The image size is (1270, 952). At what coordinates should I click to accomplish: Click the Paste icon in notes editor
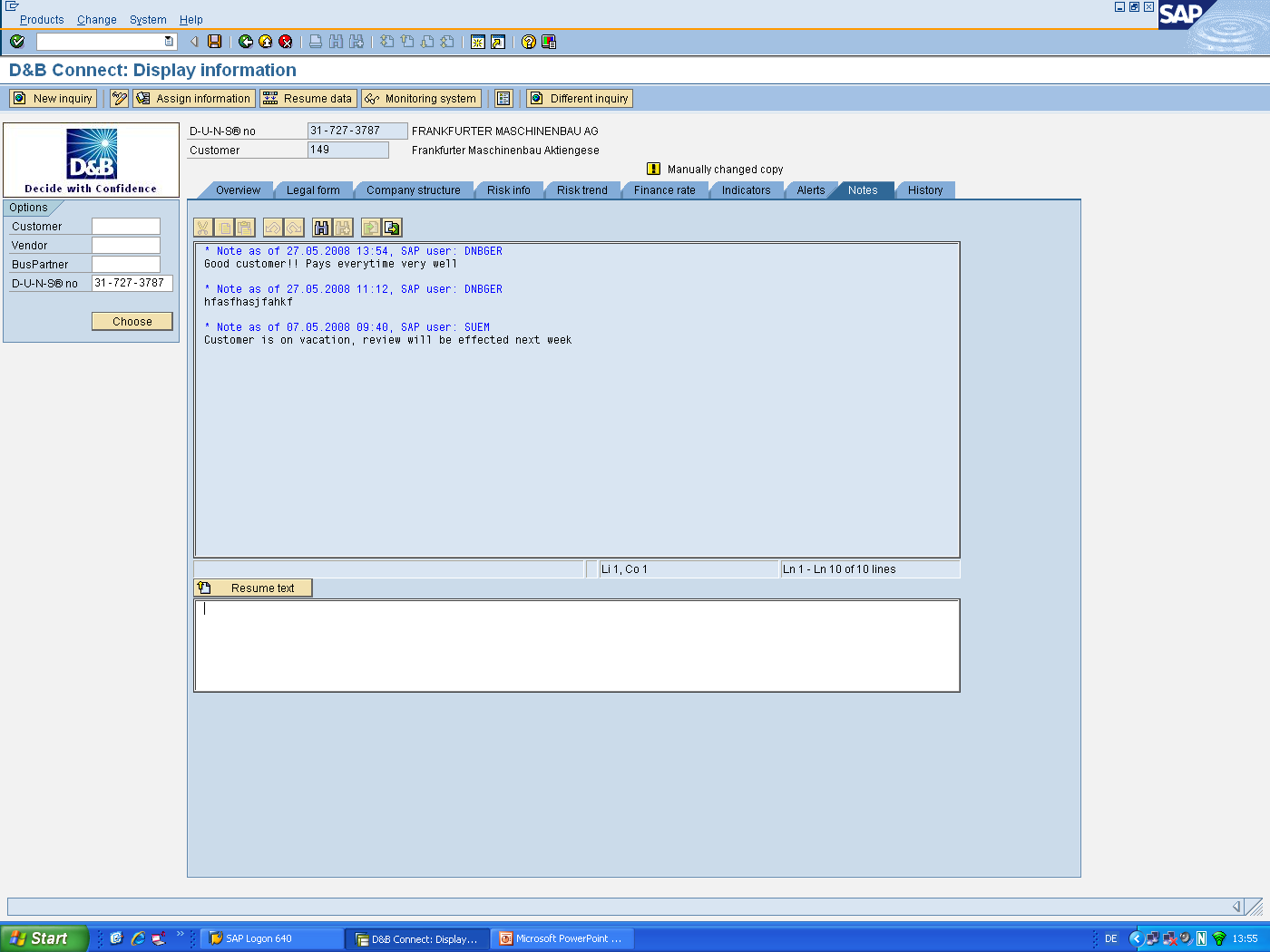[245, 228]
